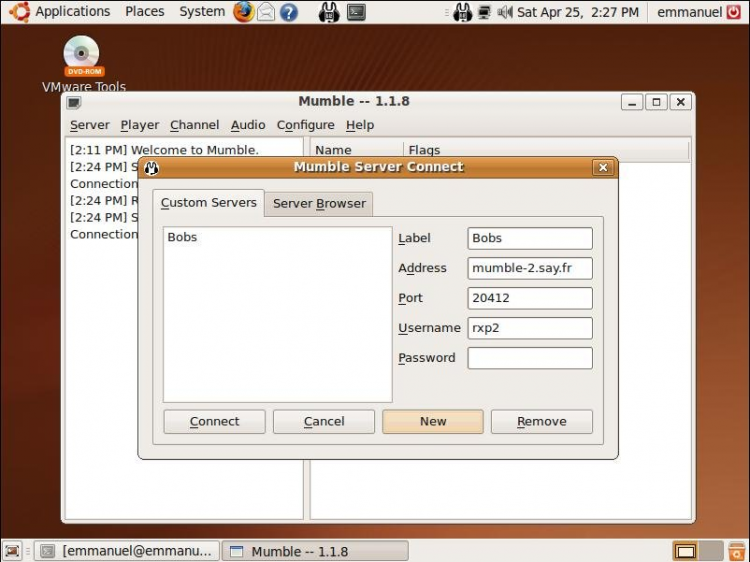Close the Mumble main window
The width and height of the screenshot is (750, 562).
[681, 102]
